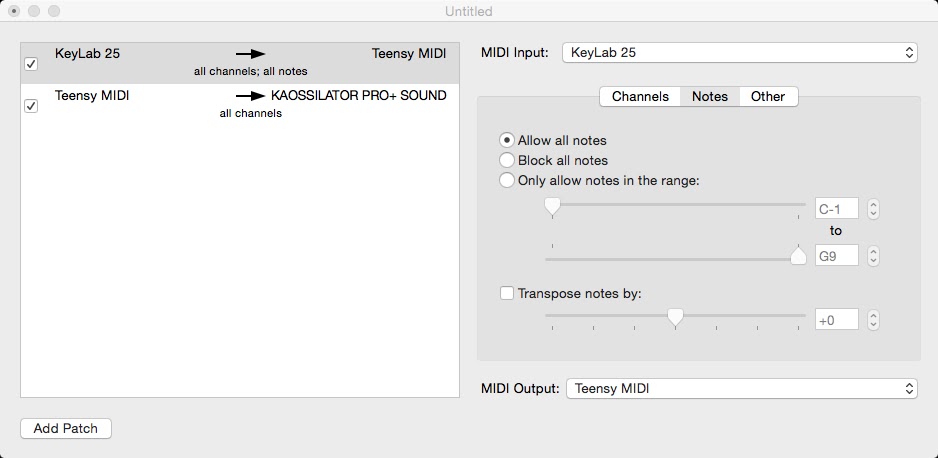Click the arrow icon before KAOSSILATOR PRO+ SOUND
Viewport: 938px width, 458px height.
pos(251,96)
